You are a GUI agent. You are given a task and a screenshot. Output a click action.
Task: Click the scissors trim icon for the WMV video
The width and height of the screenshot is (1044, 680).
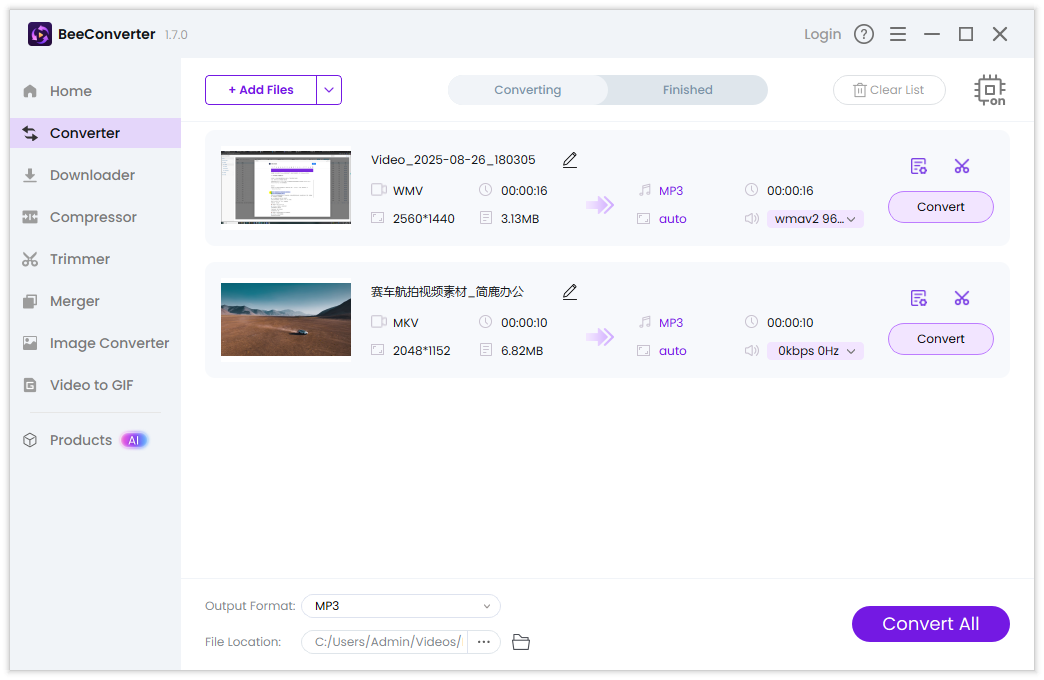click(962, 166)
